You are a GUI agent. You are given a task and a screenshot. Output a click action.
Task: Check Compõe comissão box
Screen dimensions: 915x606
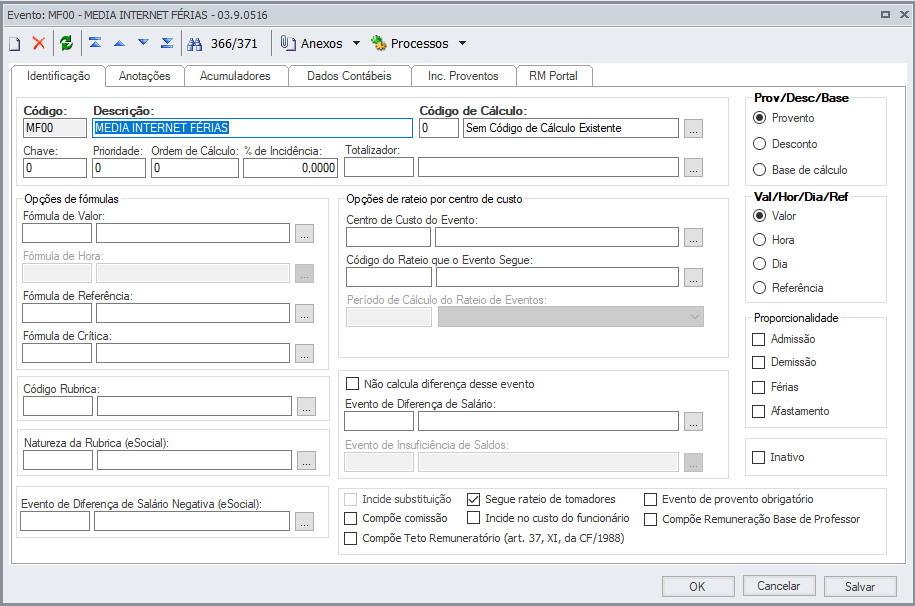click(x=351, y=518)
